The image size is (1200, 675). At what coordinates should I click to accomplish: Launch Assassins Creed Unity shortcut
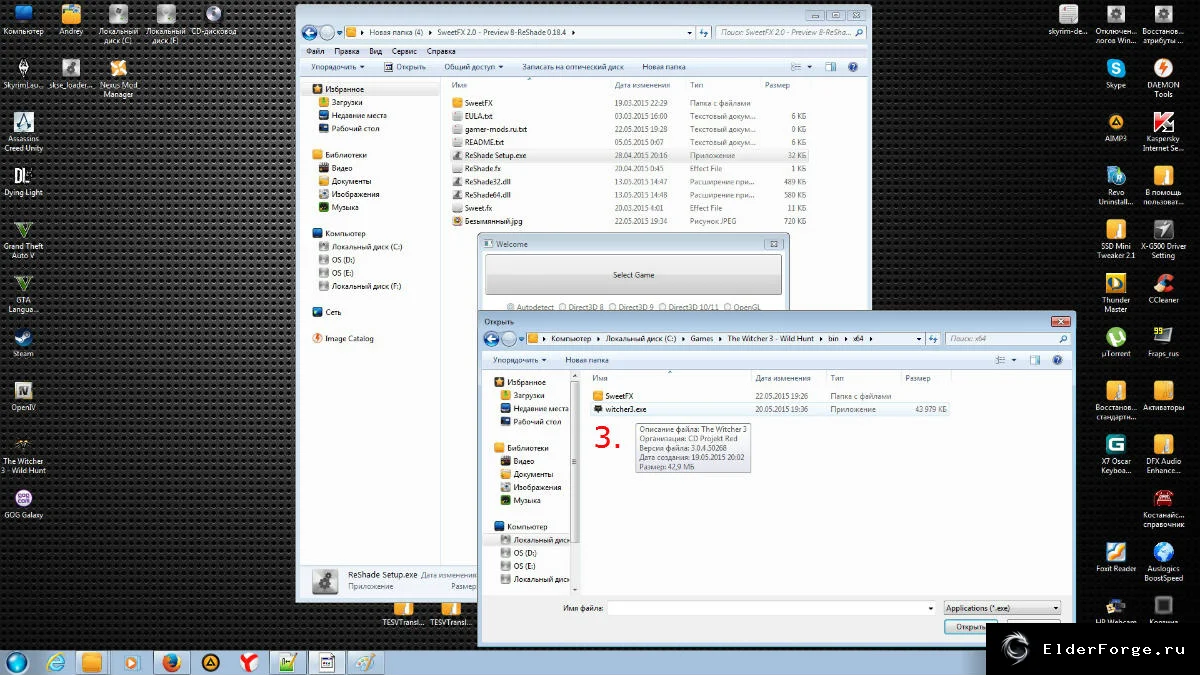(23, 131)
